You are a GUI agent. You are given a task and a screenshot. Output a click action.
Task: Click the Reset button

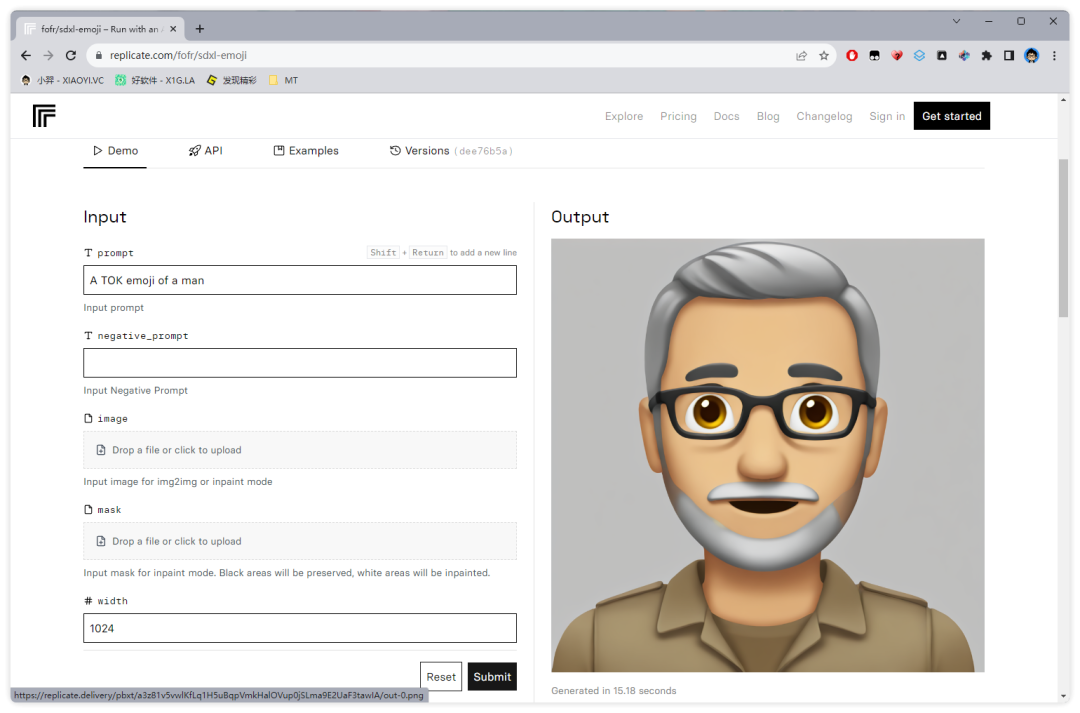441,677
